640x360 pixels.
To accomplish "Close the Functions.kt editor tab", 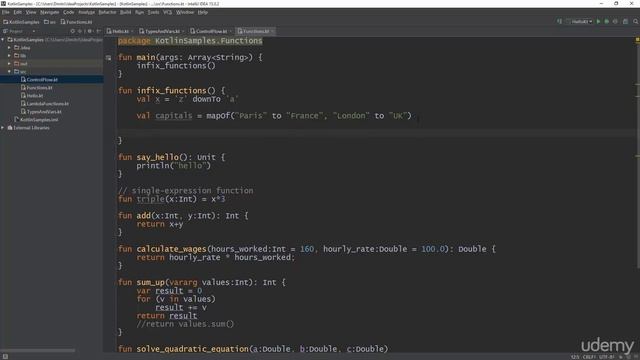I will point(272,31).
